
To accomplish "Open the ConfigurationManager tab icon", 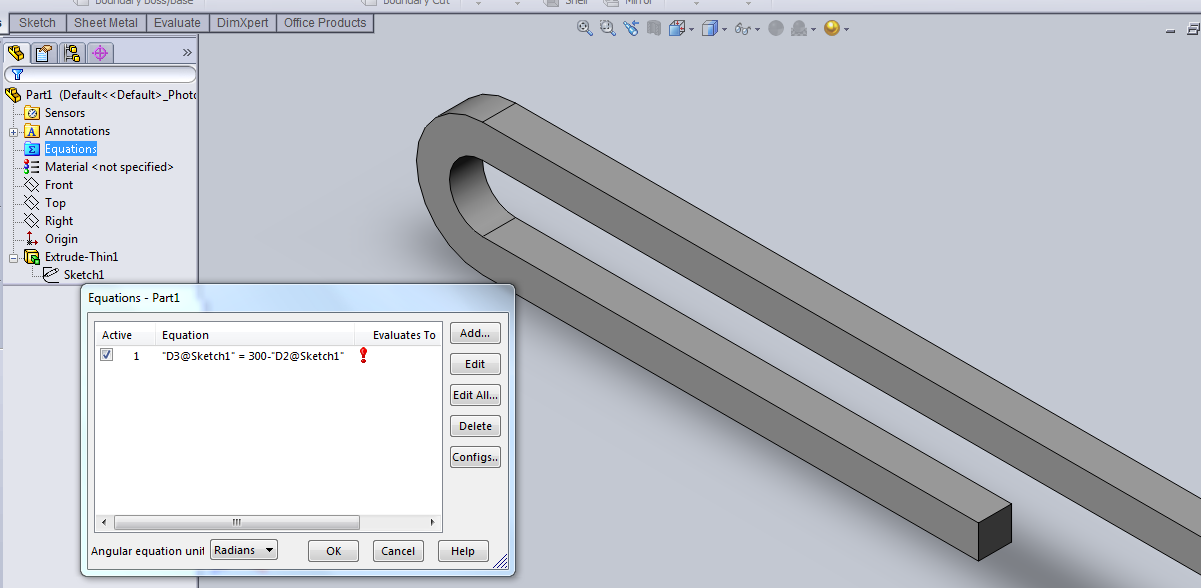I will tap(71, 53).
